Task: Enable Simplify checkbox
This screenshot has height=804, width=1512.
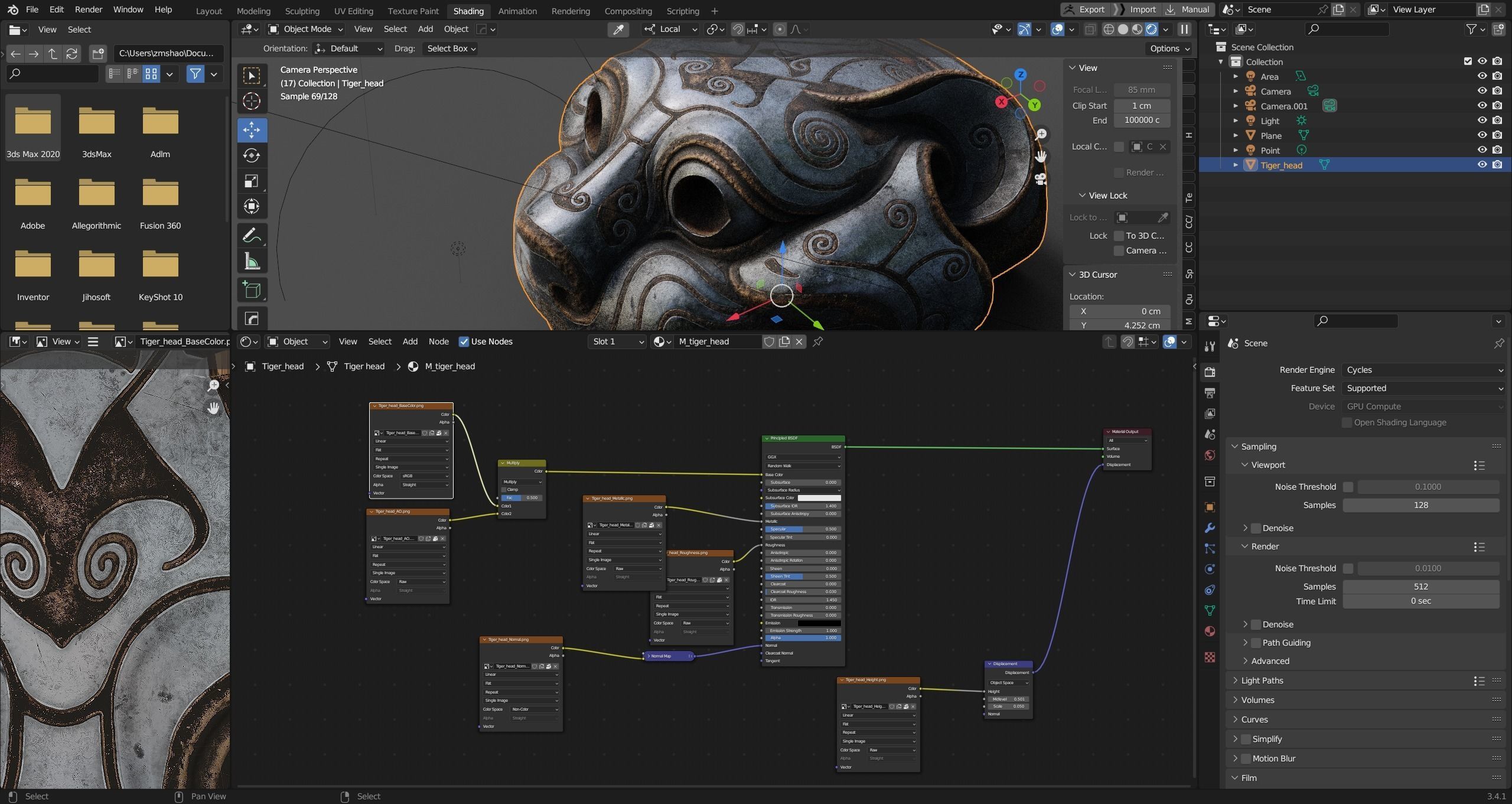Action: coord(1246,739)
